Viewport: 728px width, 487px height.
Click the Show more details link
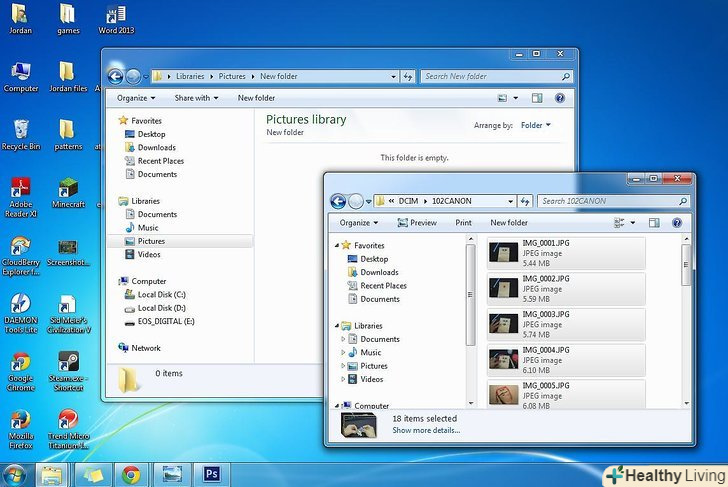tap(426, 430)
